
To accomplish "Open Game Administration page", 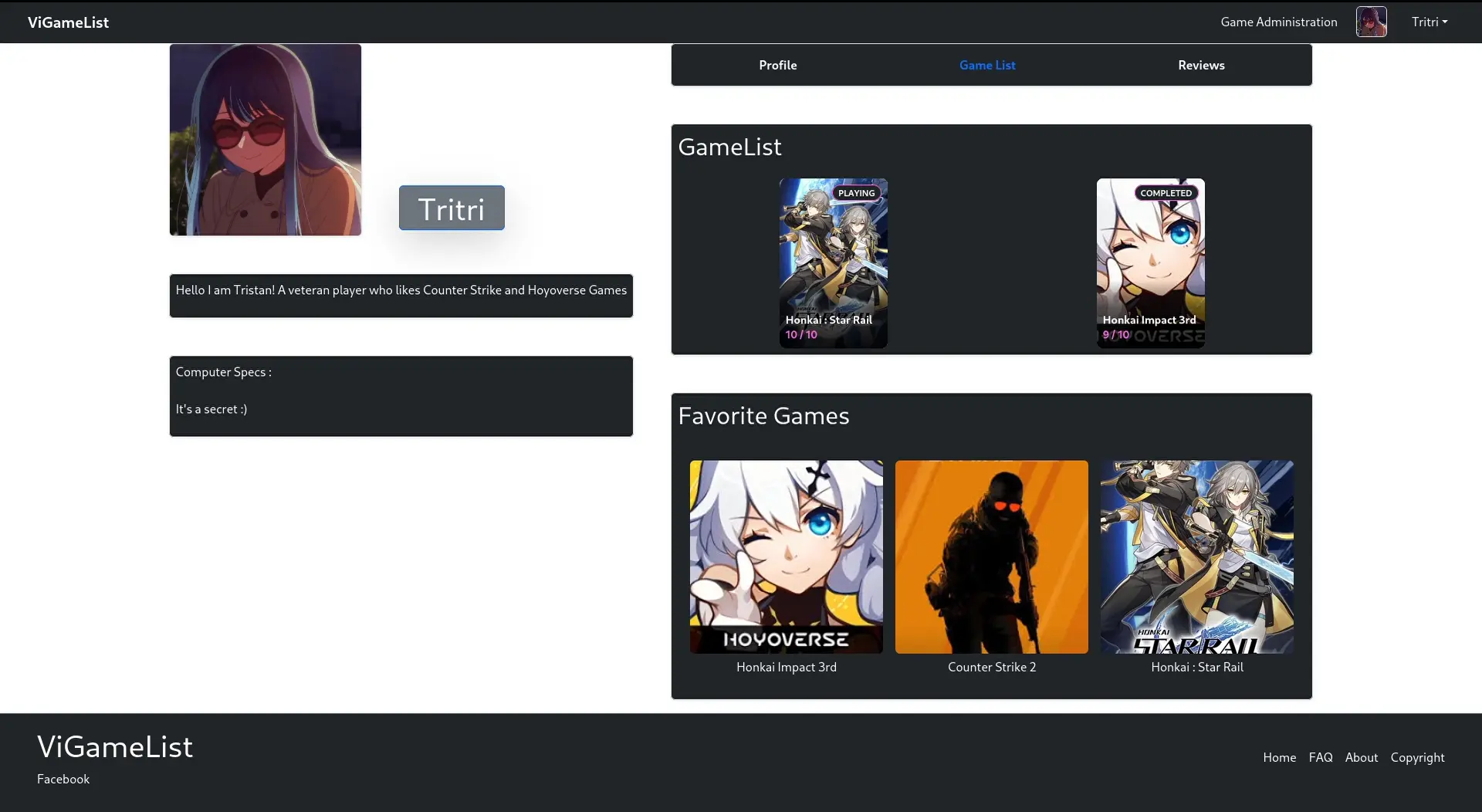I will point(1278,22).
